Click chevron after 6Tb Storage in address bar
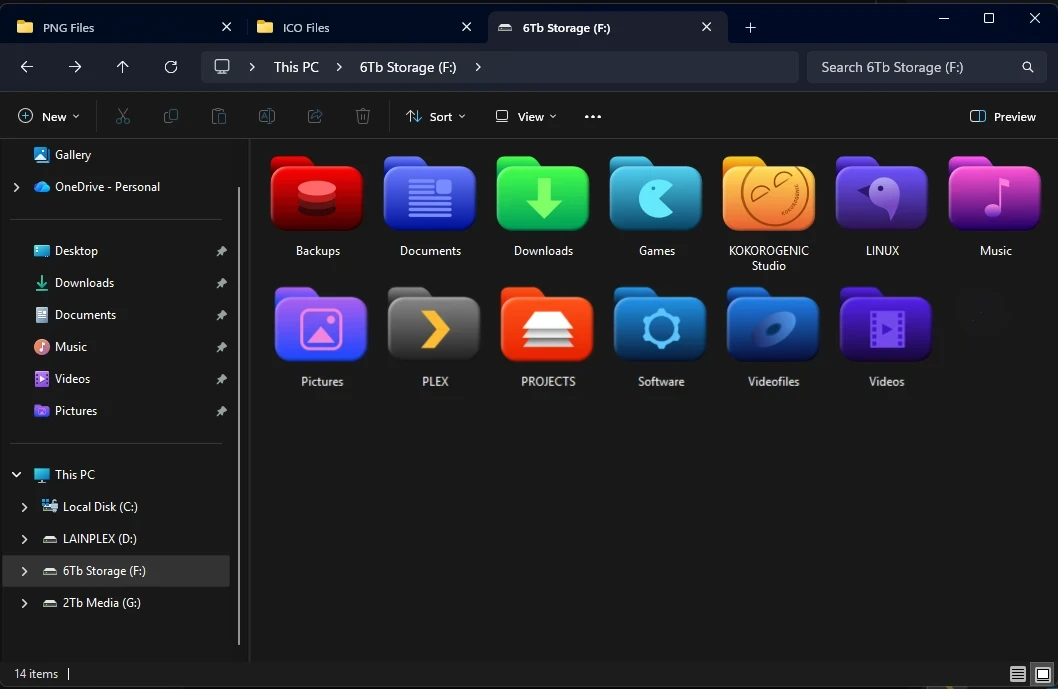Viewport: 1058px width, 689px height. tap(478, 67)
